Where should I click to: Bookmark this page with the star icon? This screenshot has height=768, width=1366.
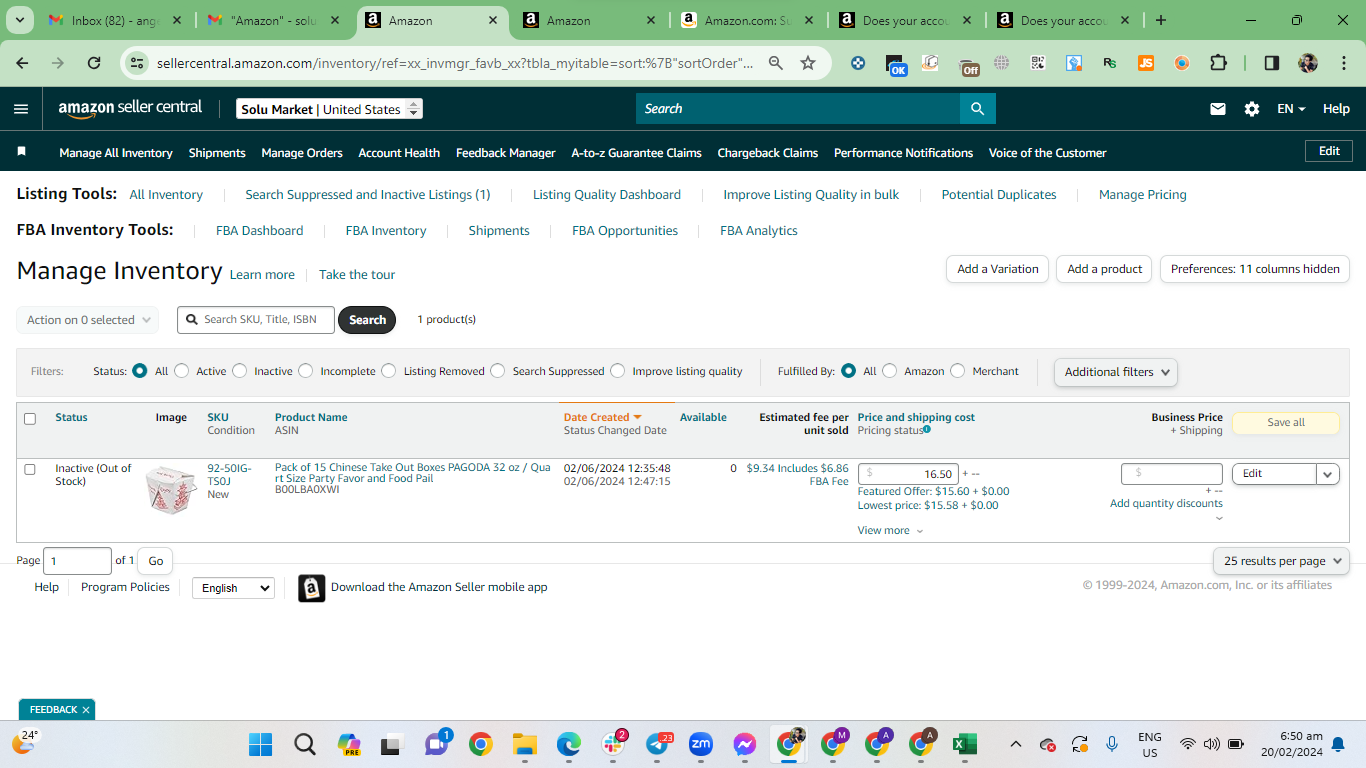tap(808, 63)
